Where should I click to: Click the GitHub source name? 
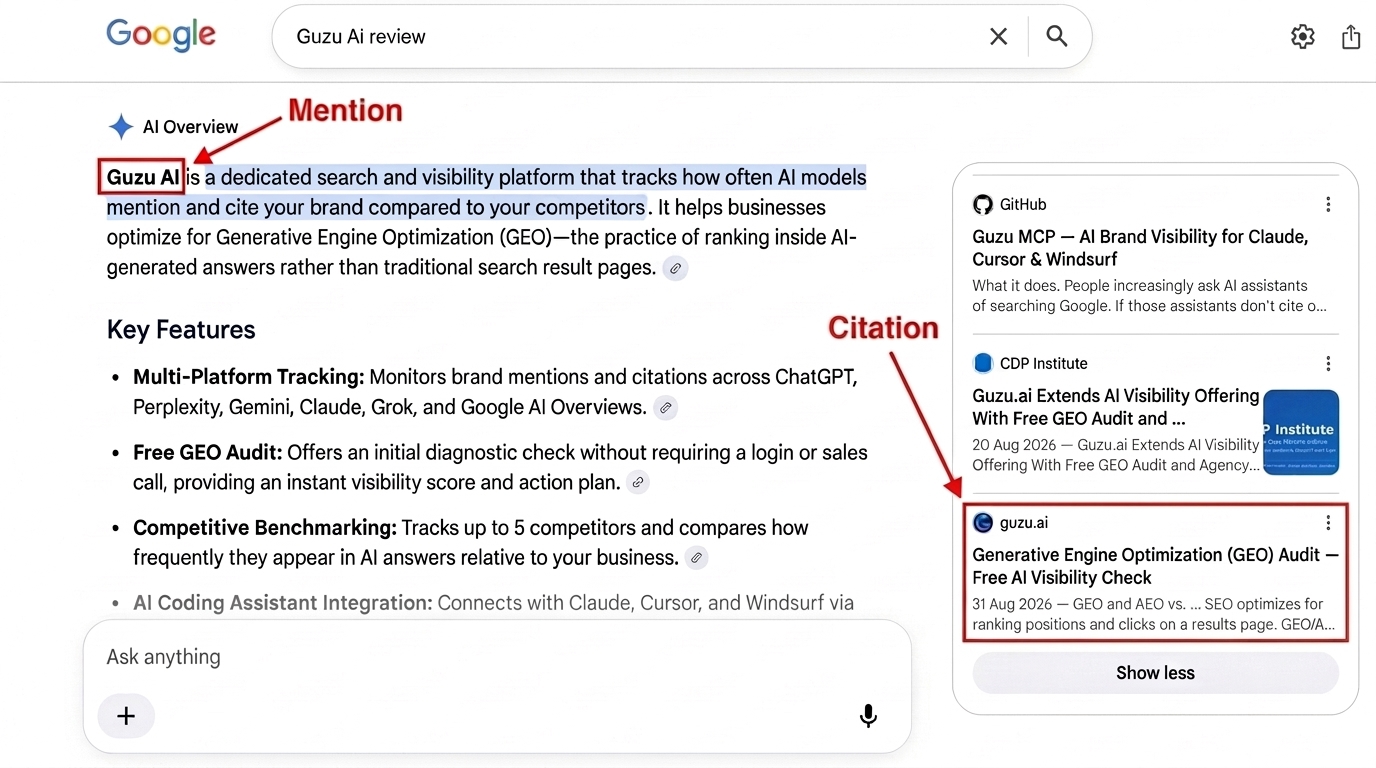pyautogui.click(x=1023, y=204)
